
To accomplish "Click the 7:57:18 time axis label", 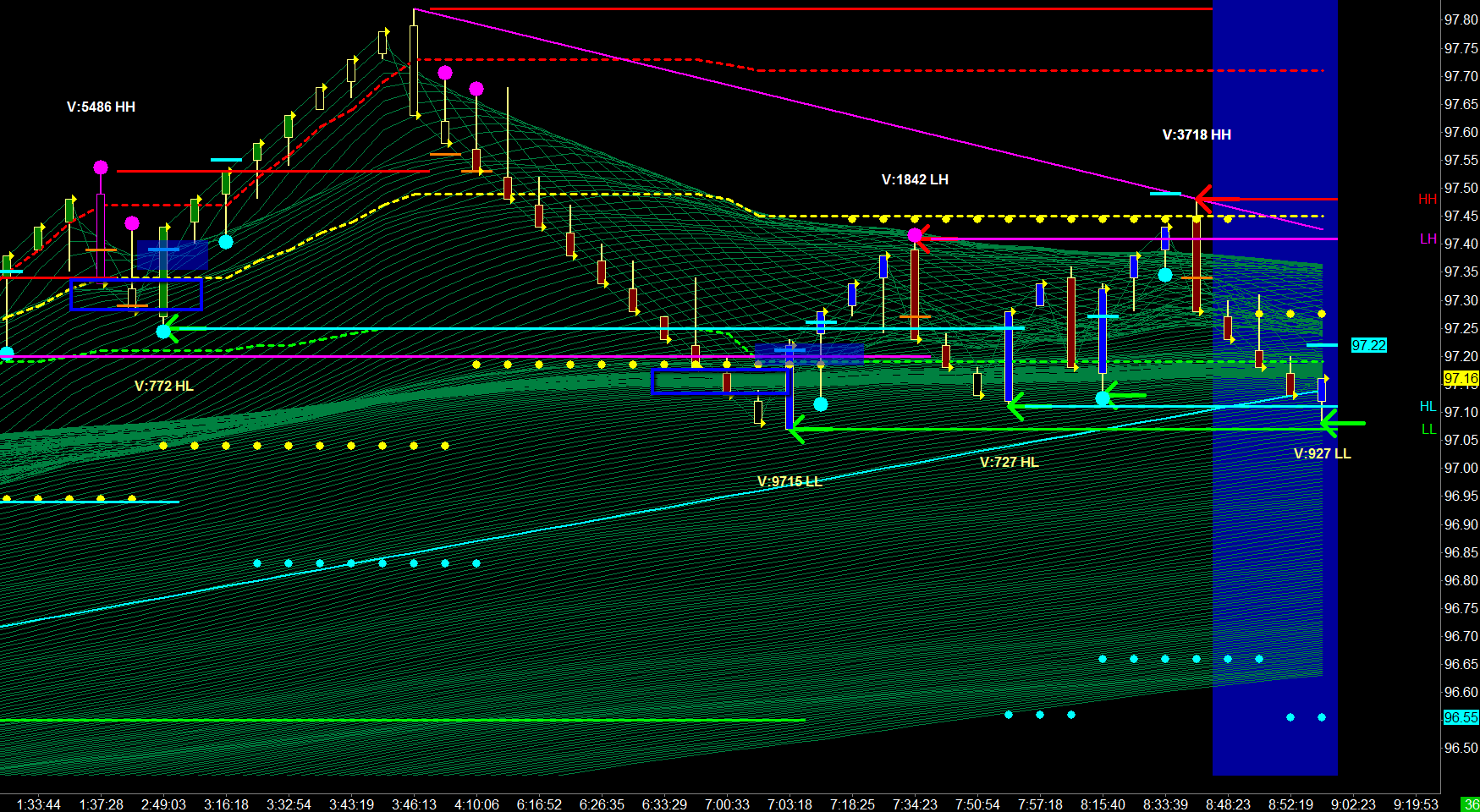I will pyautogui.click(x=1041, y=804).
